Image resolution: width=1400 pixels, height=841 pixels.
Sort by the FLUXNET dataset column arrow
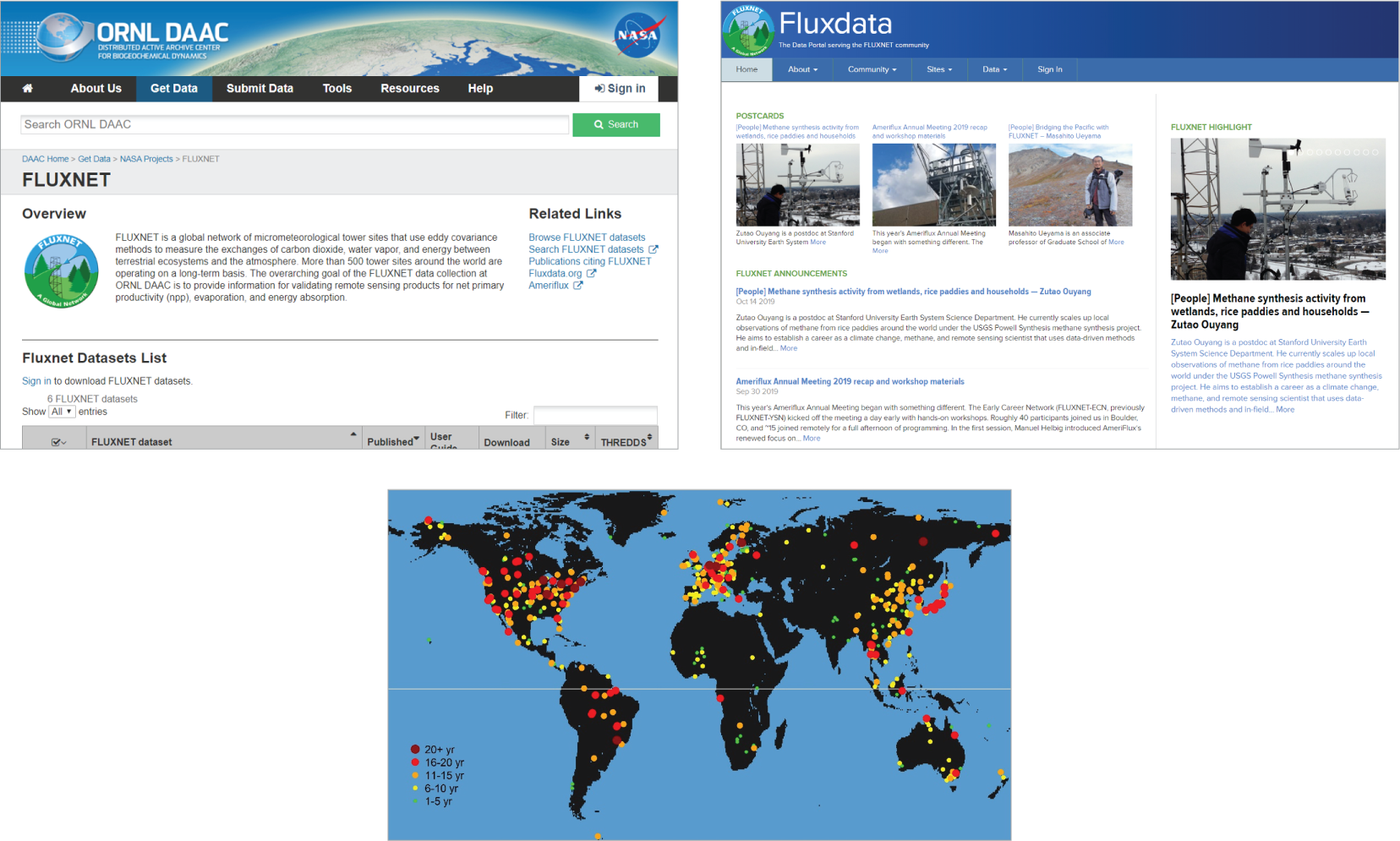tap(353, 434)
